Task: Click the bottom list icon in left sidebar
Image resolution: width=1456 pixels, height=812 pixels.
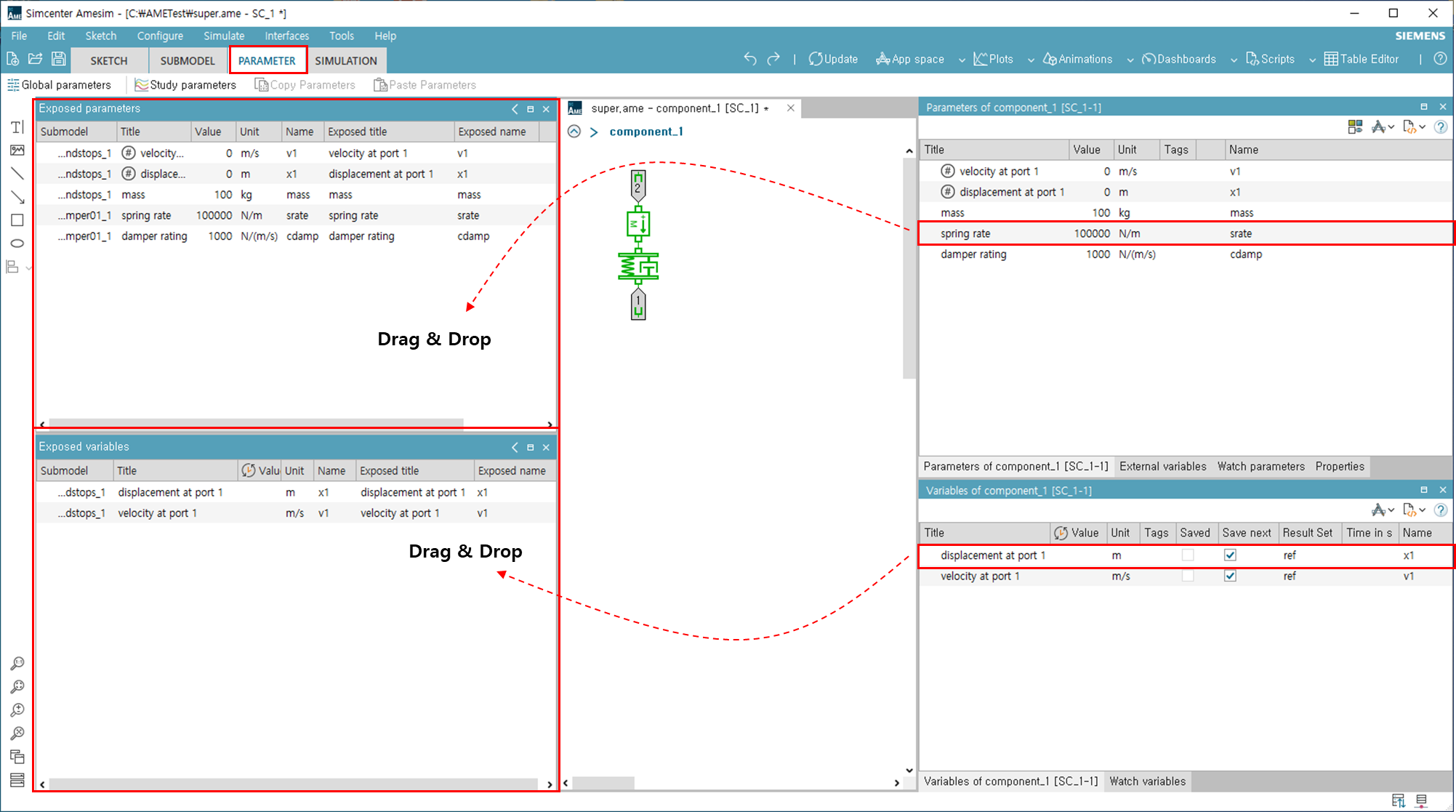Action: point(17,780)
